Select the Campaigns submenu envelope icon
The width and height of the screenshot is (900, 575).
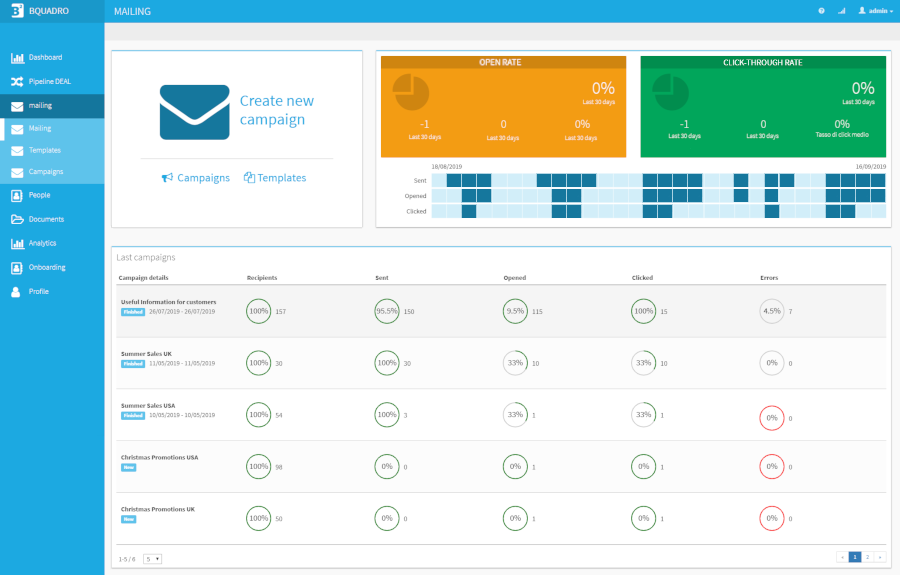(17, 172)
